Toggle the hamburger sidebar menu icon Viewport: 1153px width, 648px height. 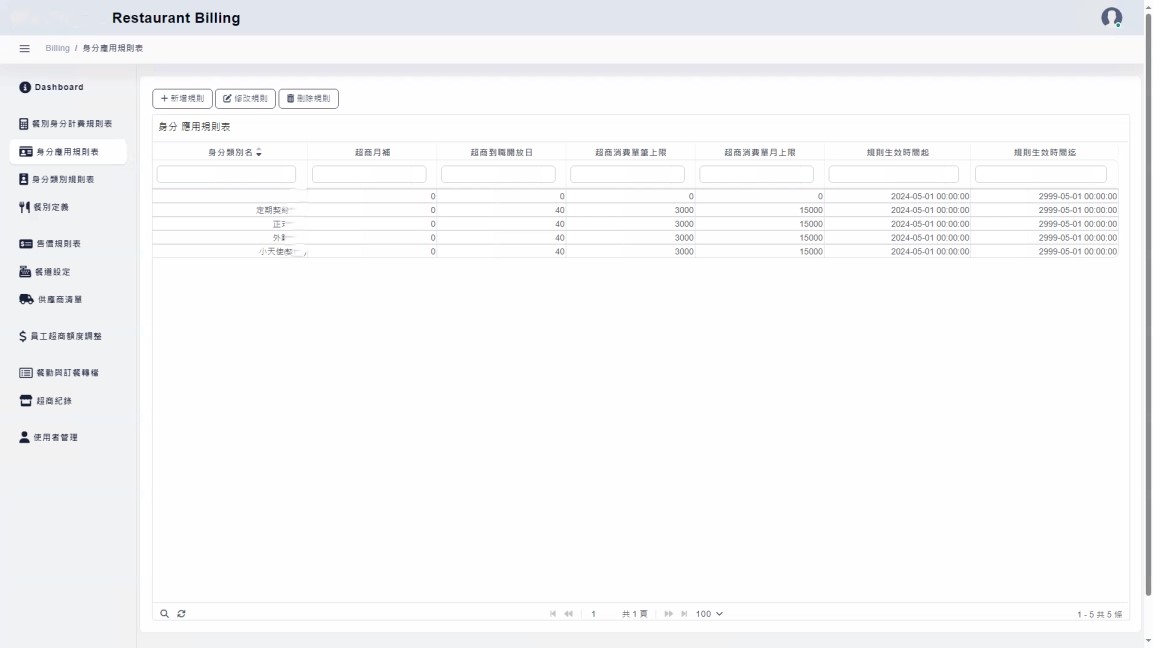click(x=25, y=48)
